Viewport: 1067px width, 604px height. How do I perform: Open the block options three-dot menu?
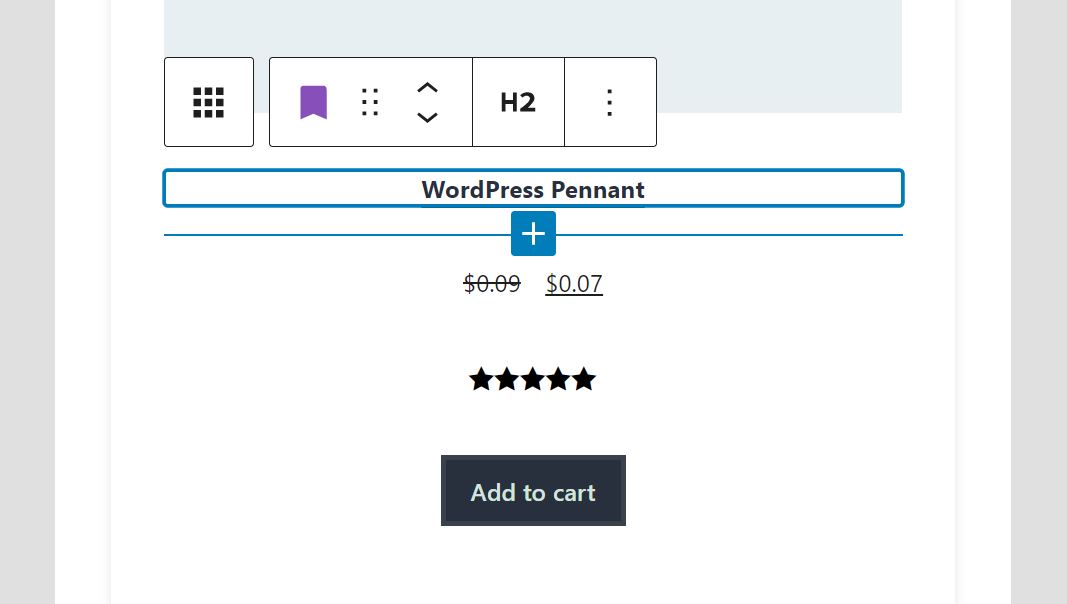tap(609, 102)
